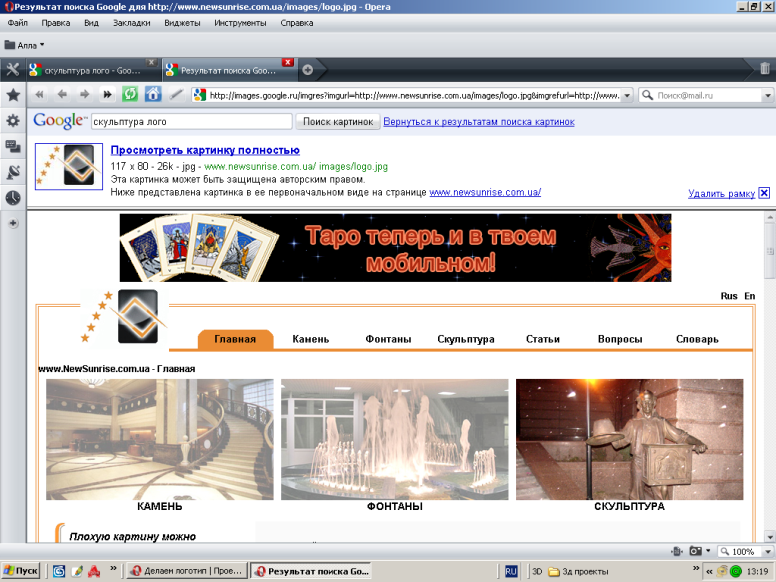Screen dimensions: 776x582
Task: Expand quick launch chevron in taskbar
Action: [113, 568]
